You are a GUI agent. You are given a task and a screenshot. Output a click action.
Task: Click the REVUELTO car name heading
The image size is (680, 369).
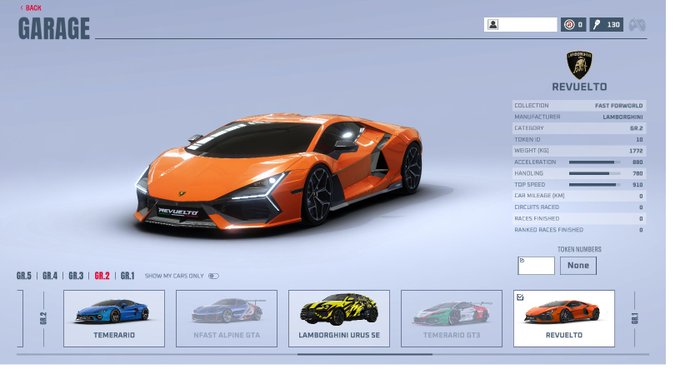[579, 87]
